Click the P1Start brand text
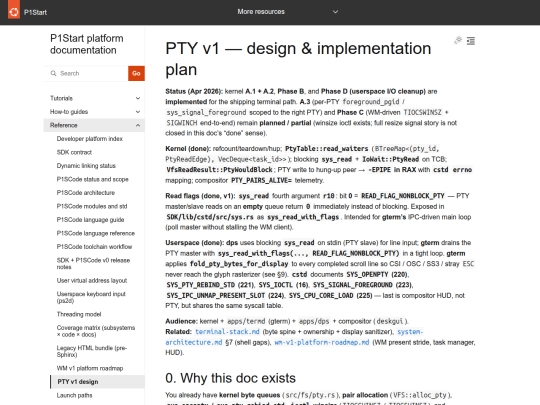Screen dimensions: 540x405 [35, 12]
